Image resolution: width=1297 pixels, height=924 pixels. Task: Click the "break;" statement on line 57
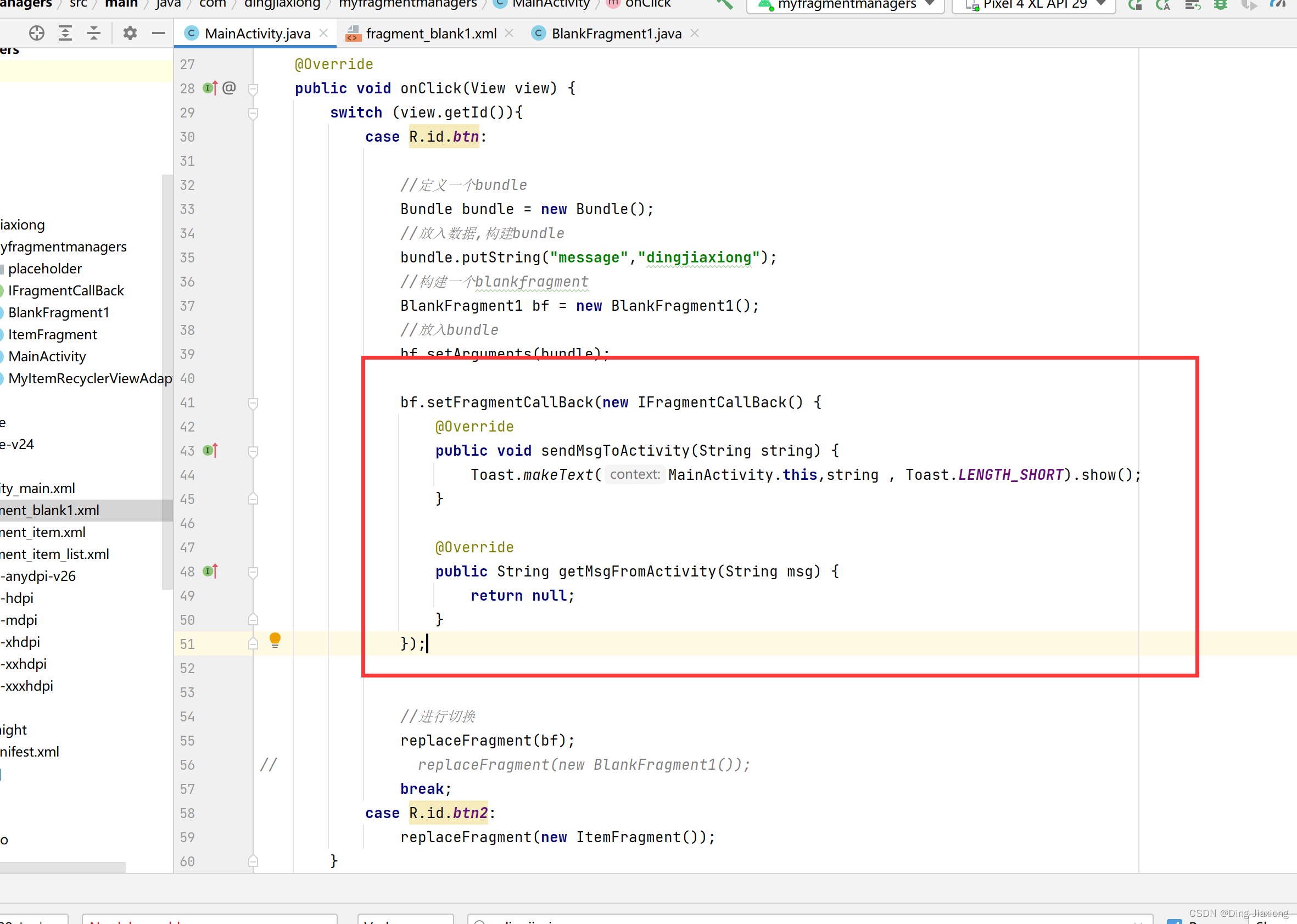(426, 788)
